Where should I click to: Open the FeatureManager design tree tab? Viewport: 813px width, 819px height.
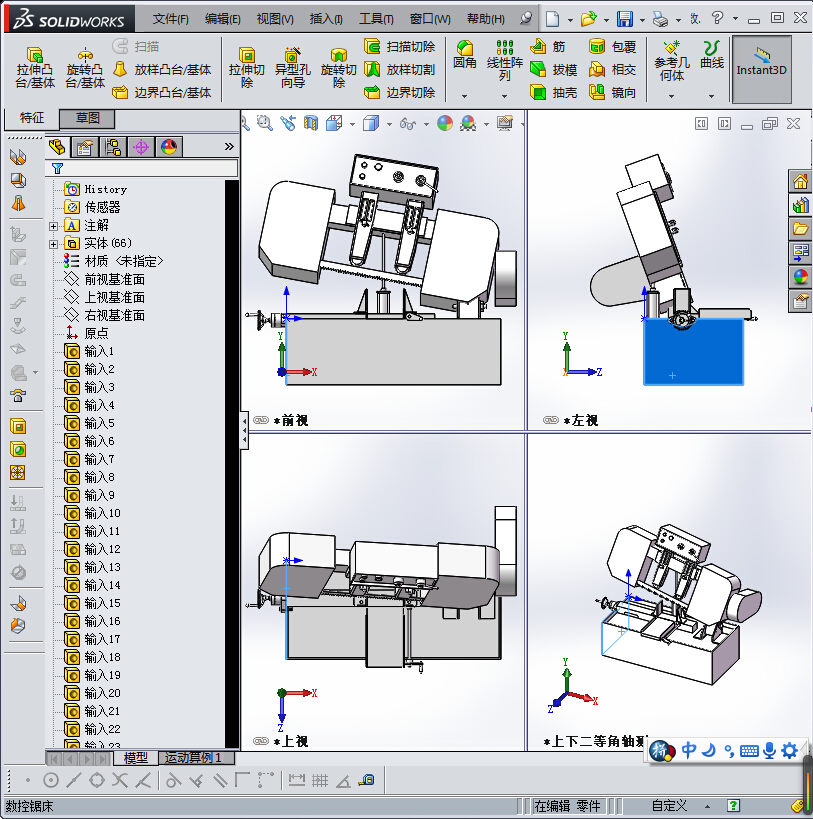coord(57,147)
